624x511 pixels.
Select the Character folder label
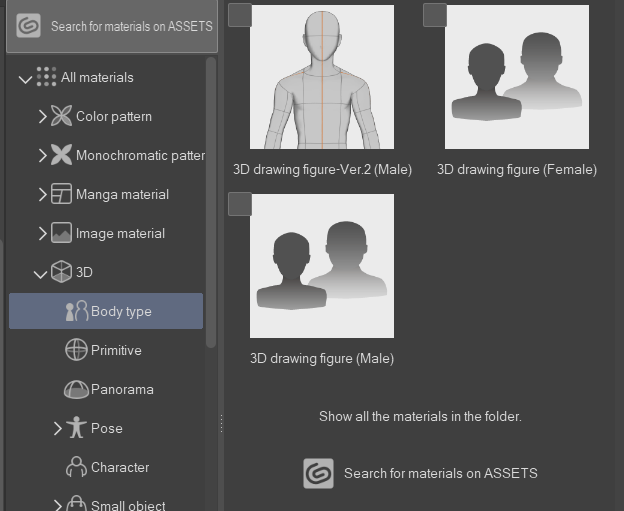tap(120, 467)
